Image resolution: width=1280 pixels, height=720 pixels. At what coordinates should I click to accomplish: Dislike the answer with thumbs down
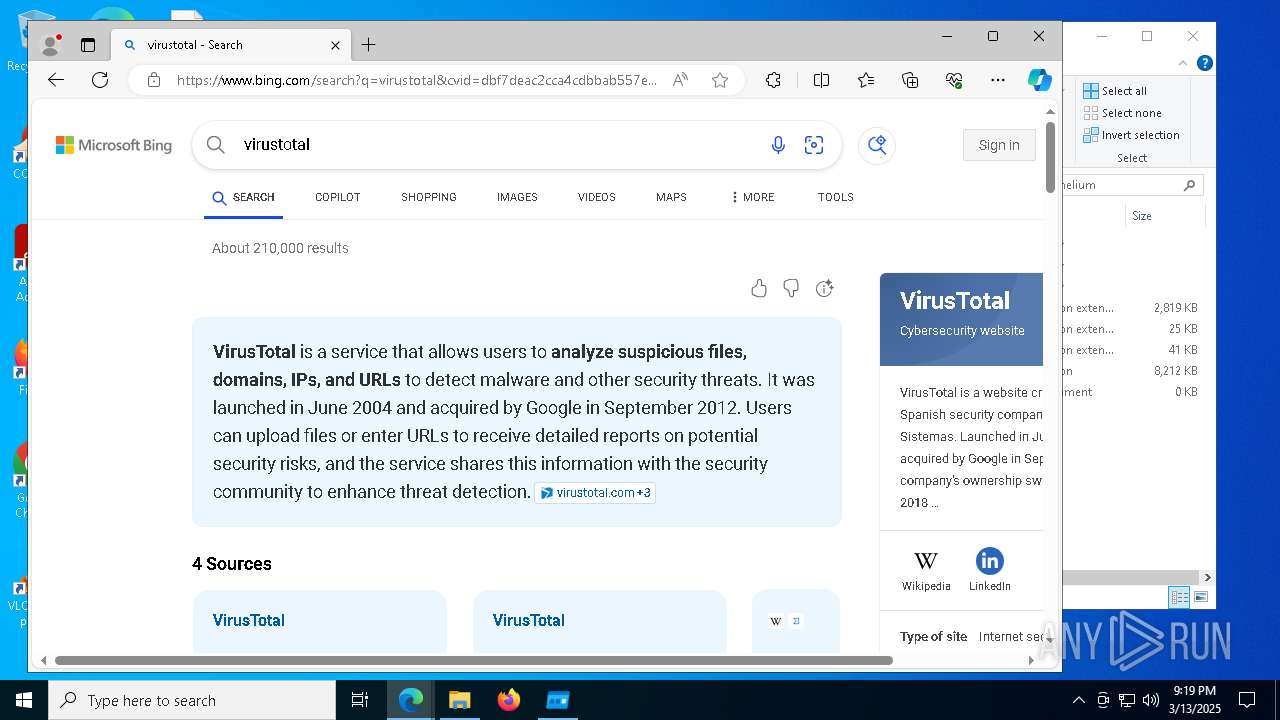click(791, 289)
